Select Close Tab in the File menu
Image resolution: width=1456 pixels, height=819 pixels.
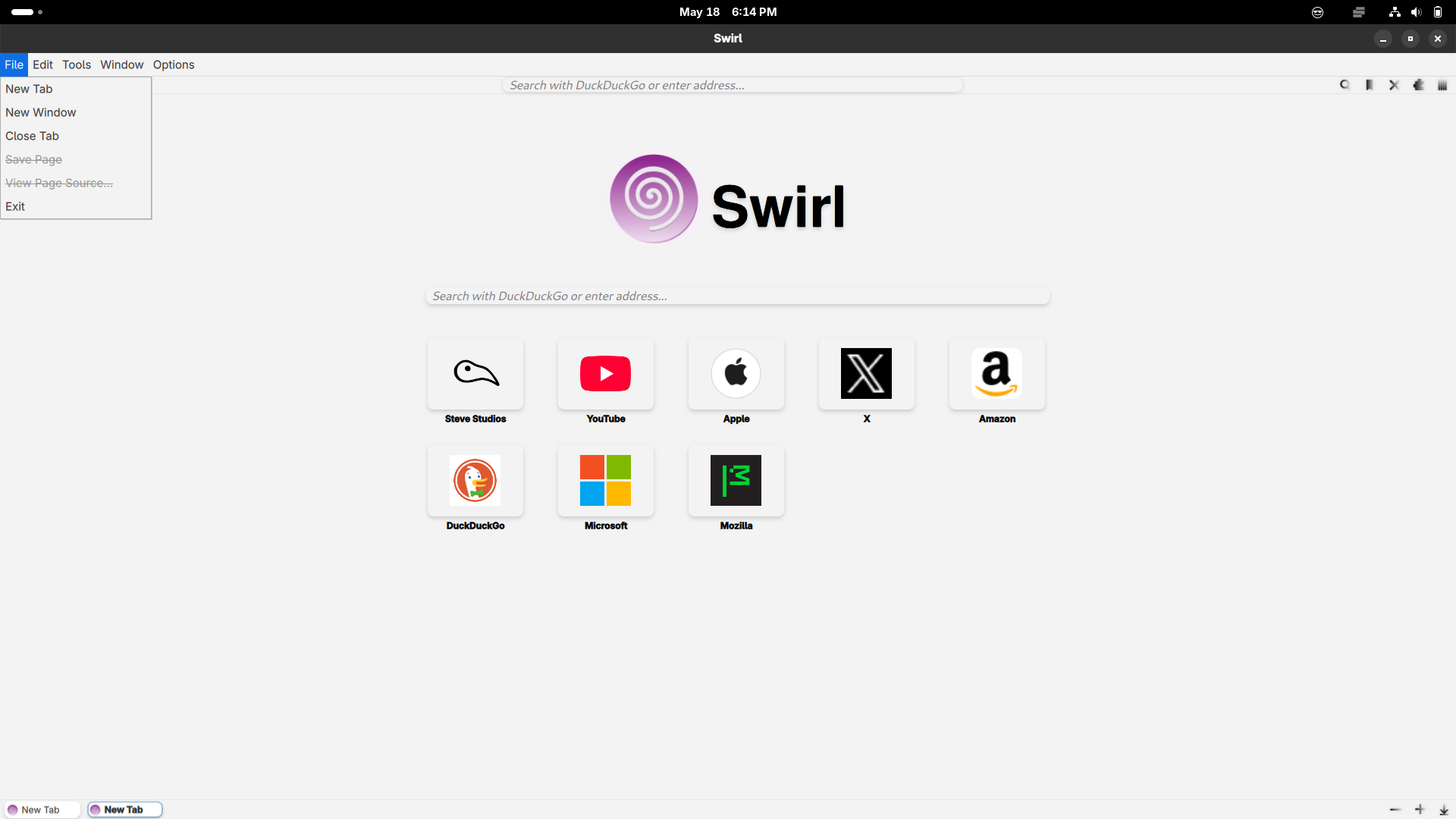[76, 136]
